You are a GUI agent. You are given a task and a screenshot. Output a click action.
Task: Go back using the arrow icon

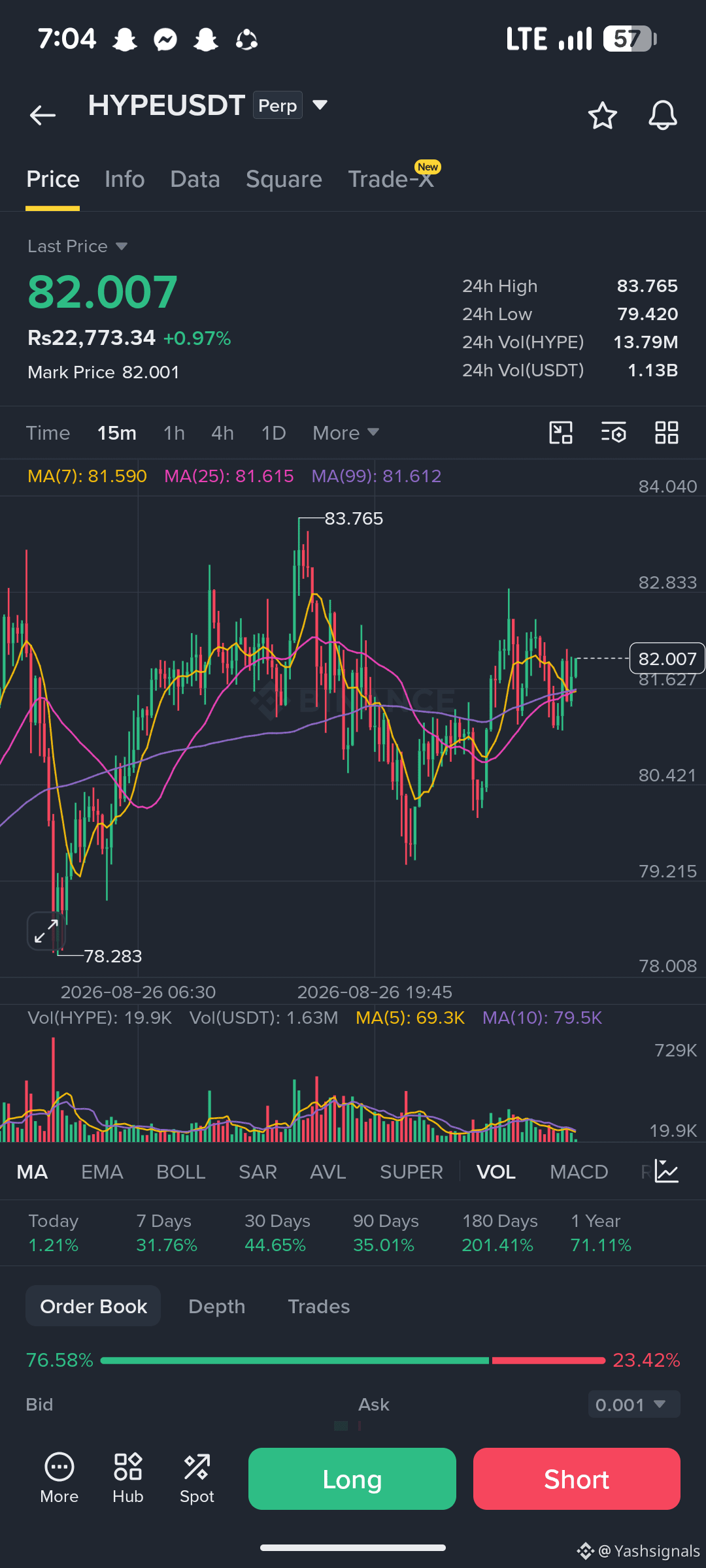(x=42, y=116)
